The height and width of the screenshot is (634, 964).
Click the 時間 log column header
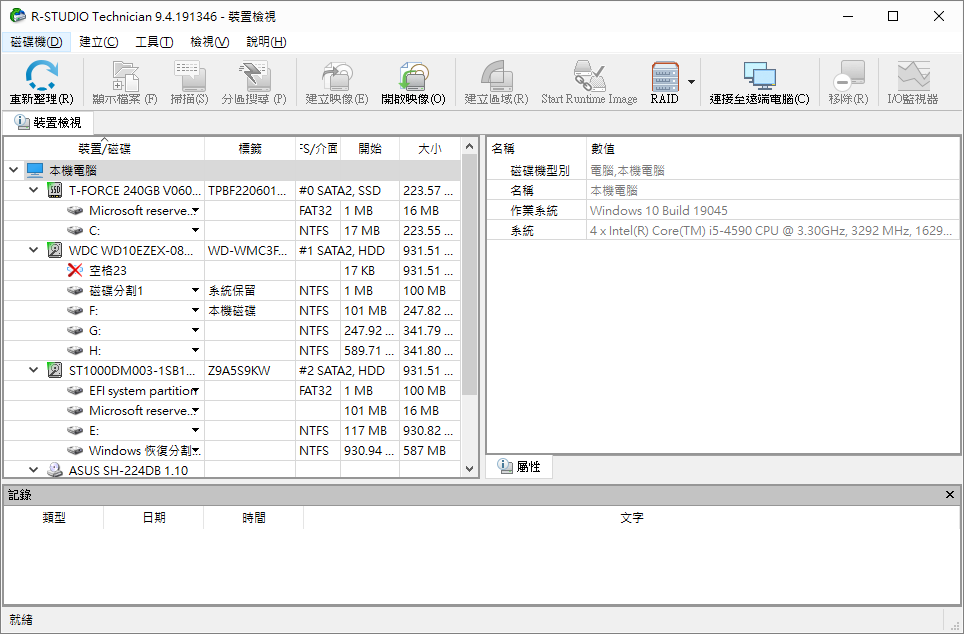[254, 518]
